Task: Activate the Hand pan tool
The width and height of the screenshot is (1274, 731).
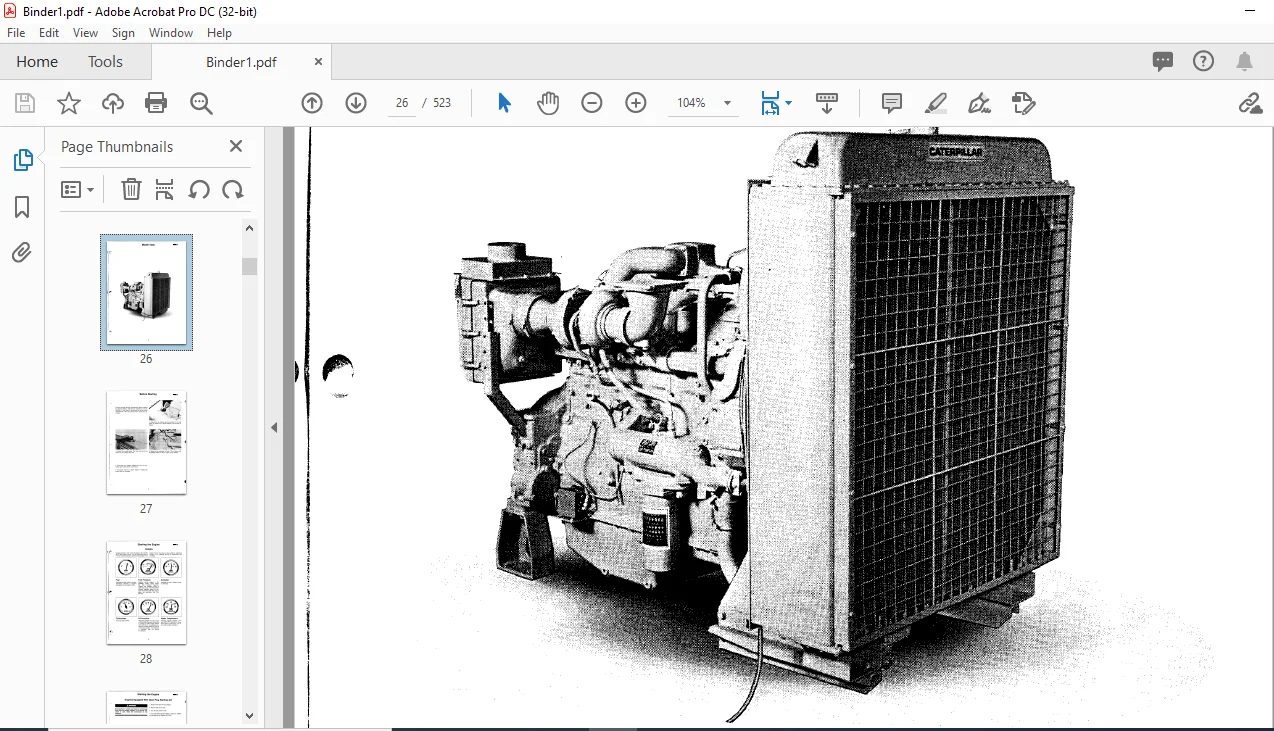Action: click(548, 103)
